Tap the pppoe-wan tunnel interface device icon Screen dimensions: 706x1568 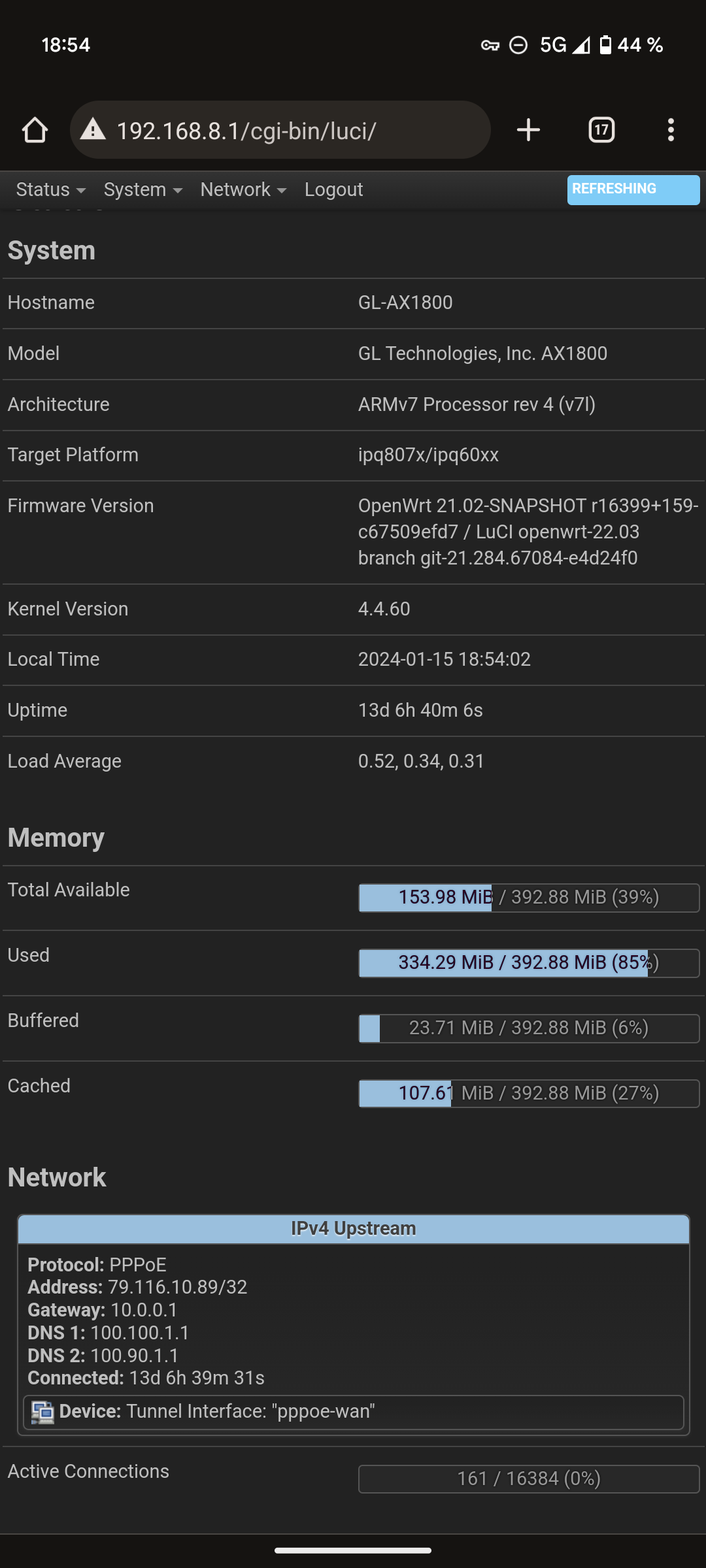coord(43,1413)
